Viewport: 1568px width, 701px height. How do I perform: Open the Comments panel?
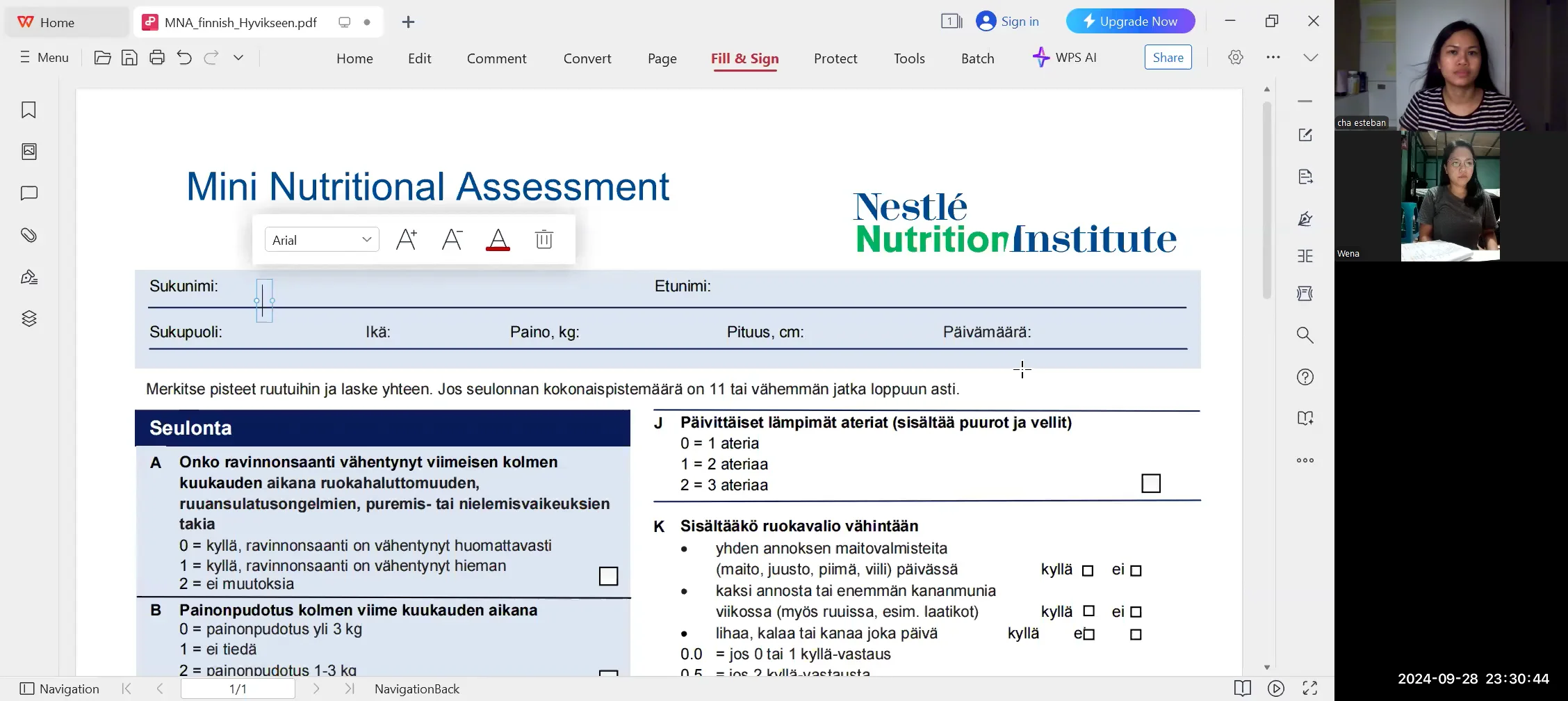point(28,193)
